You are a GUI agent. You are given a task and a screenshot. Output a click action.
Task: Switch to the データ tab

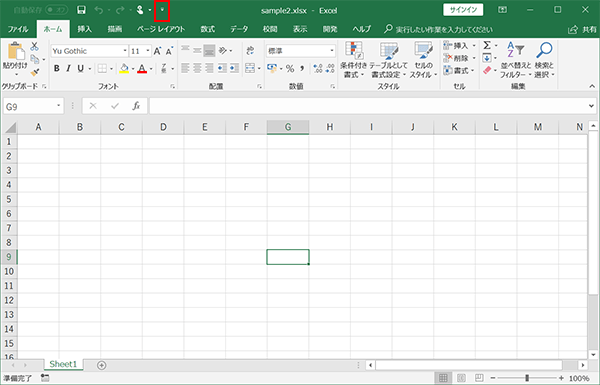pos(239,29)
